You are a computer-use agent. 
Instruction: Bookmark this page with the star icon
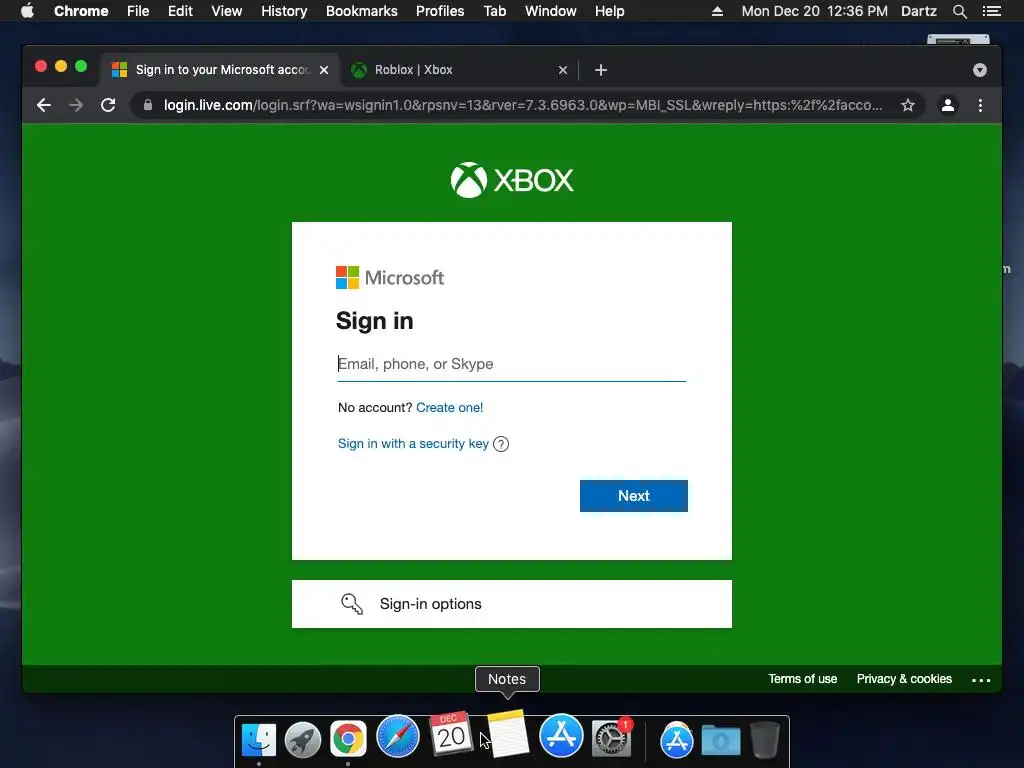point(908,105)
